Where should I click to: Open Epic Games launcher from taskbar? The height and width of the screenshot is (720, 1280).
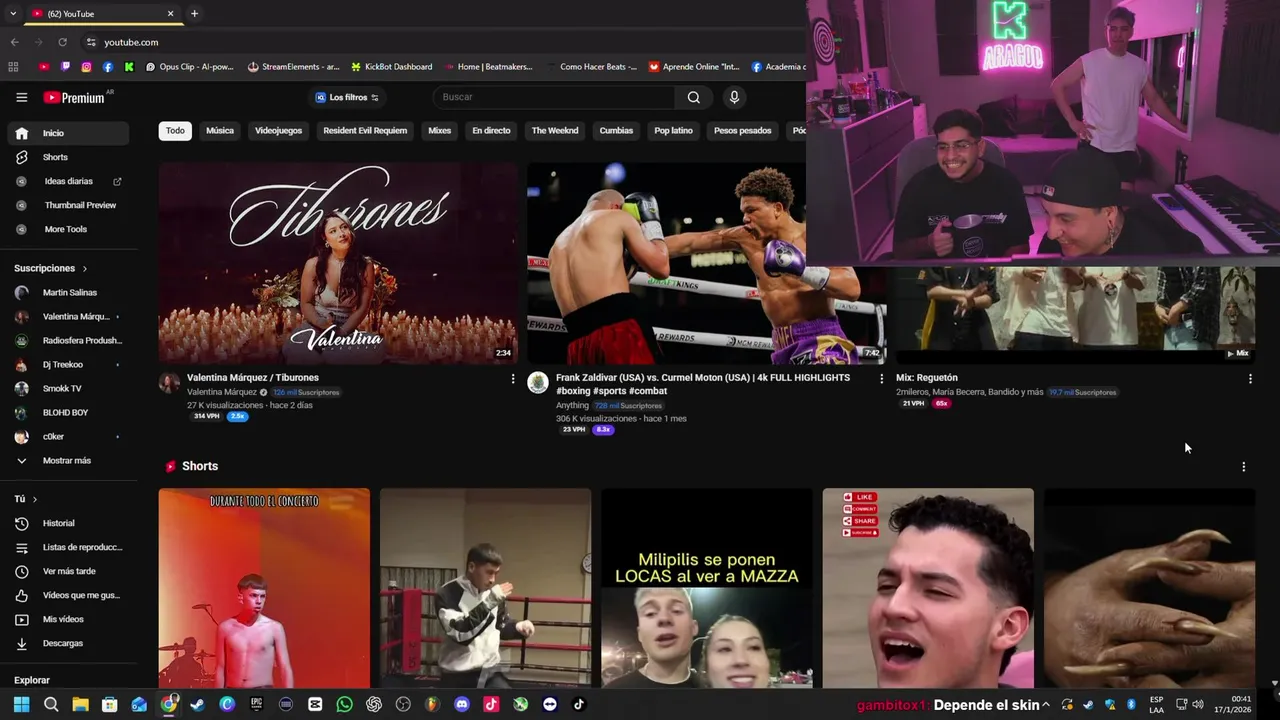pos(256,704)
